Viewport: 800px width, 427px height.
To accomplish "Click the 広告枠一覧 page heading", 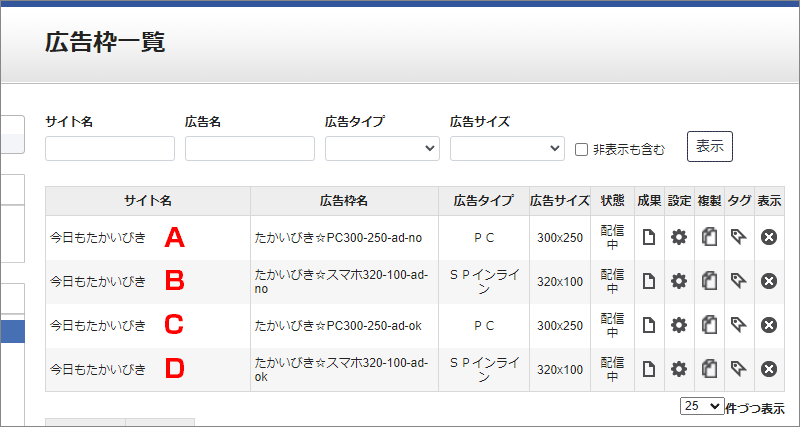I will (x=105, y=43).
